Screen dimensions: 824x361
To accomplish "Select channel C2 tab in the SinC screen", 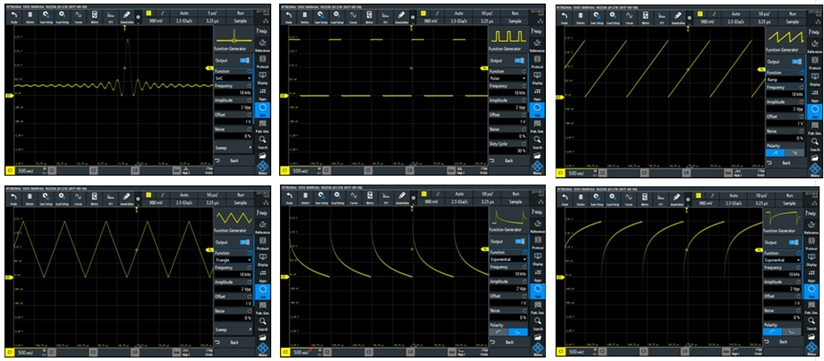I will (x=52, y=170).
